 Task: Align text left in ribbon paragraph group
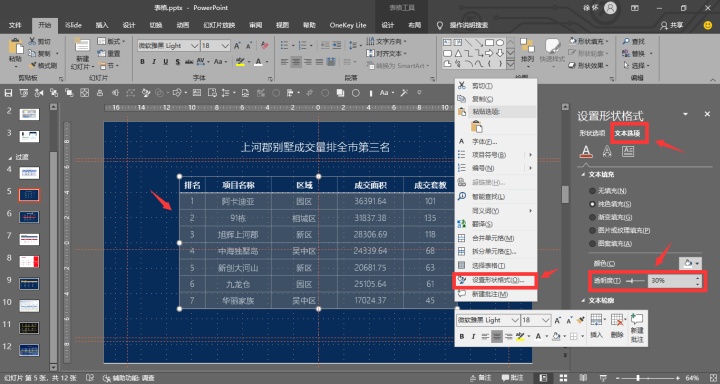(285, 62)
